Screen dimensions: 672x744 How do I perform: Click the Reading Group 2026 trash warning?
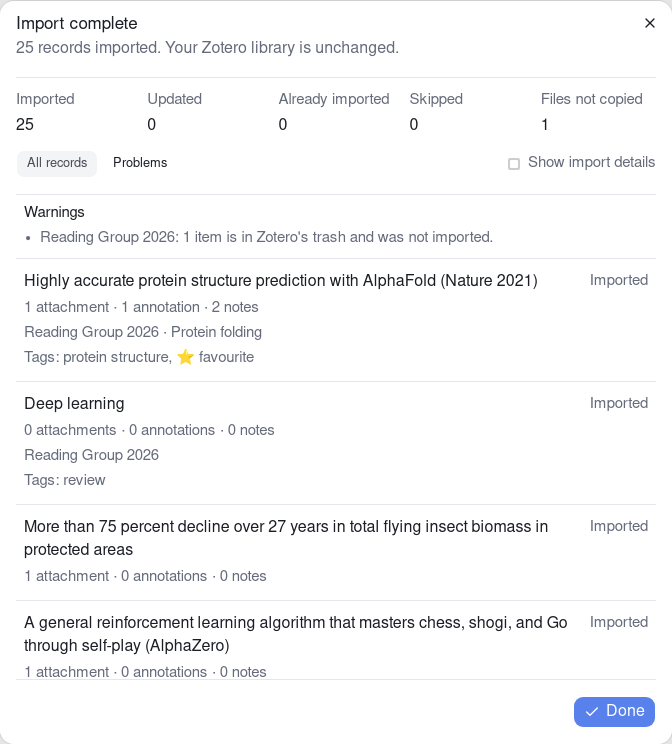point(266,237)
